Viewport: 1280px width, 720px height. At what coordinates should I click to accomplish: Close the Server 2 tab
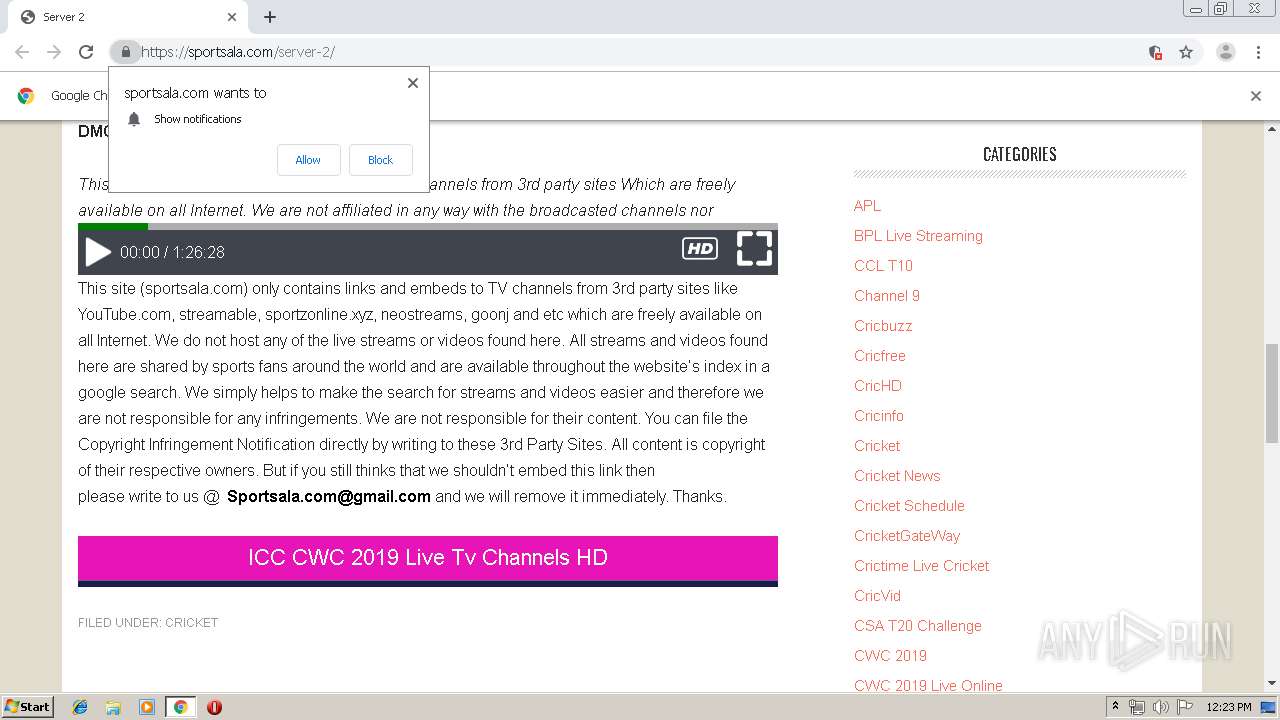click(232, 17)
